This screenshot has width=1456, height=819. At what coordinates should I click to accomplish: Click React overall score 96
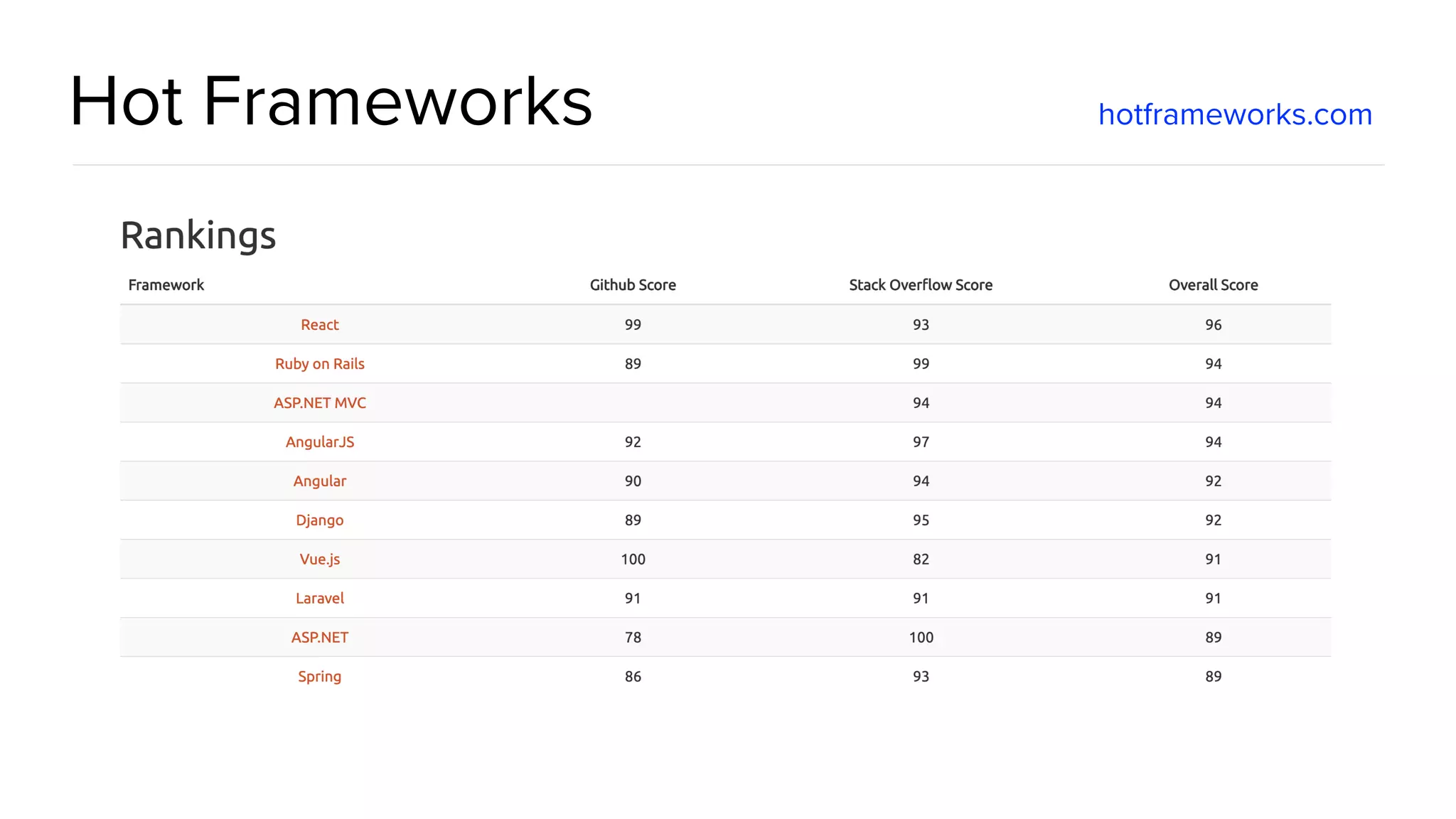(x=1213, y=325)
